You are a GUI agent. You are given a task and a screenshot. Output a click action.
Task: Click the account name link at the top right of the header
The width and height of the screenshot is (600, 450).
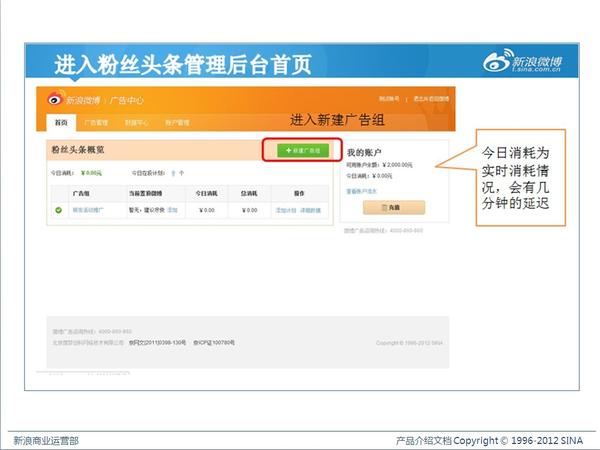[389, 99]
